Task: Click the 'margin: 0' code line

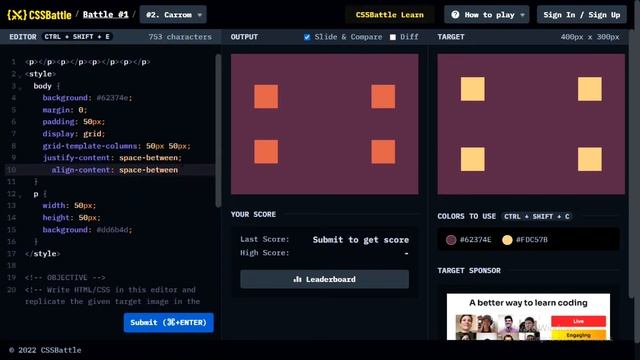Action: (x=64, y=110)
